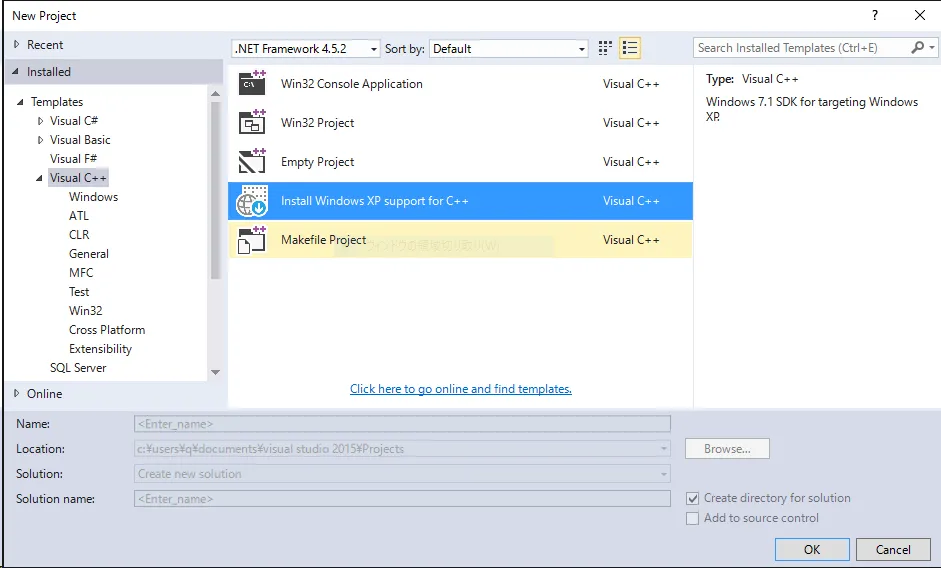The width and height of the screenshot is (941, 568).
Task: Enable Add to source control checkbox
Action: click(x=693, y=518)
